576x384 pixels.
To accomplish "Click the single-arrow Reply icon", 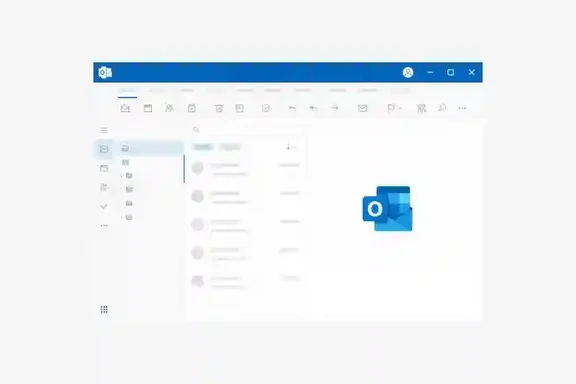I will pos(292,108).
